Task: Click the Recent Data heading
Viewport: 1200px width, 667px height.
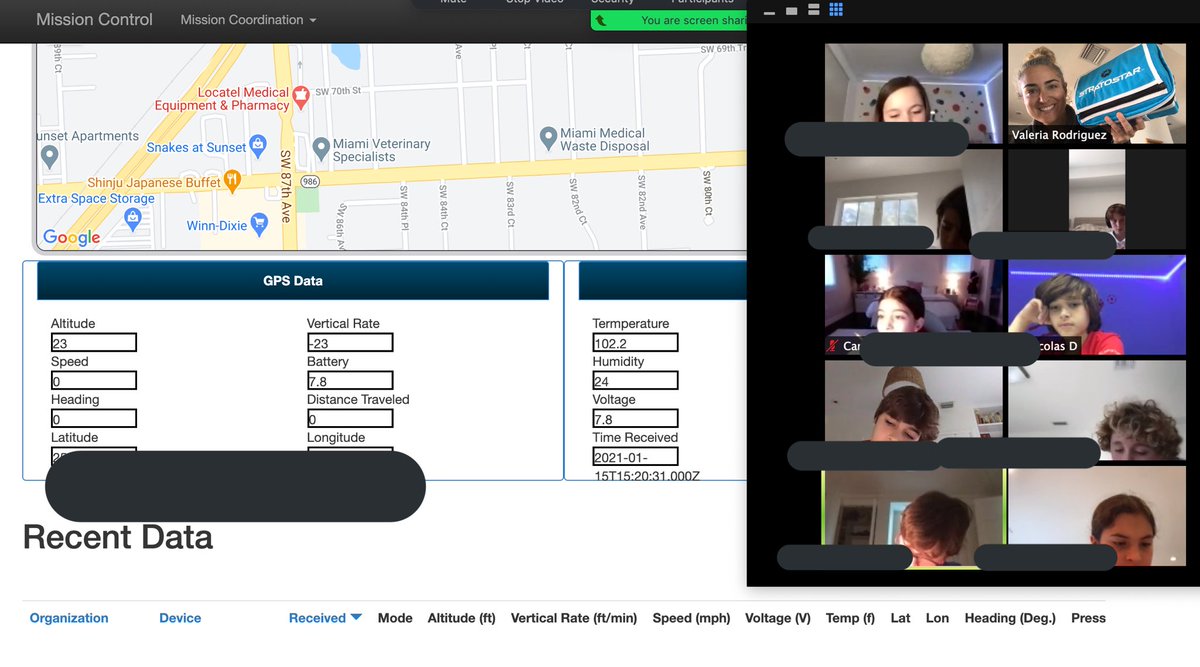Action: 118,537
